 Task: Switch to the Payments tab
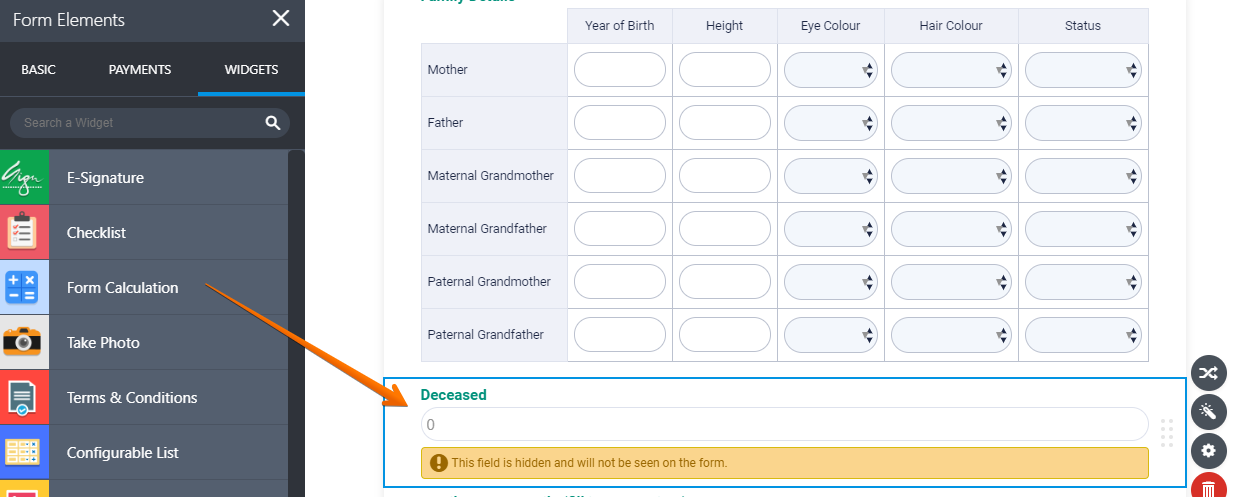point(140,70)
